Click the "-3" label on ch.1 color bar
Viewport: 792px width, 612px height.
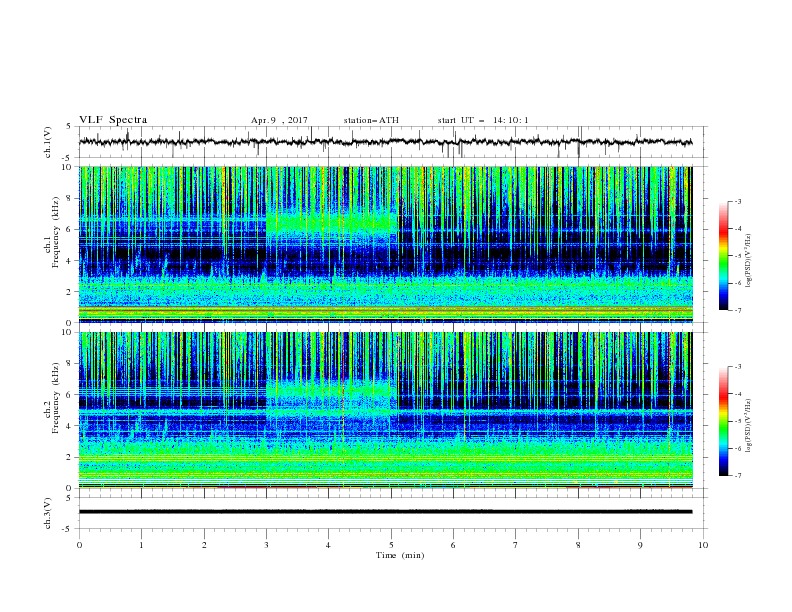coord(738,201)
